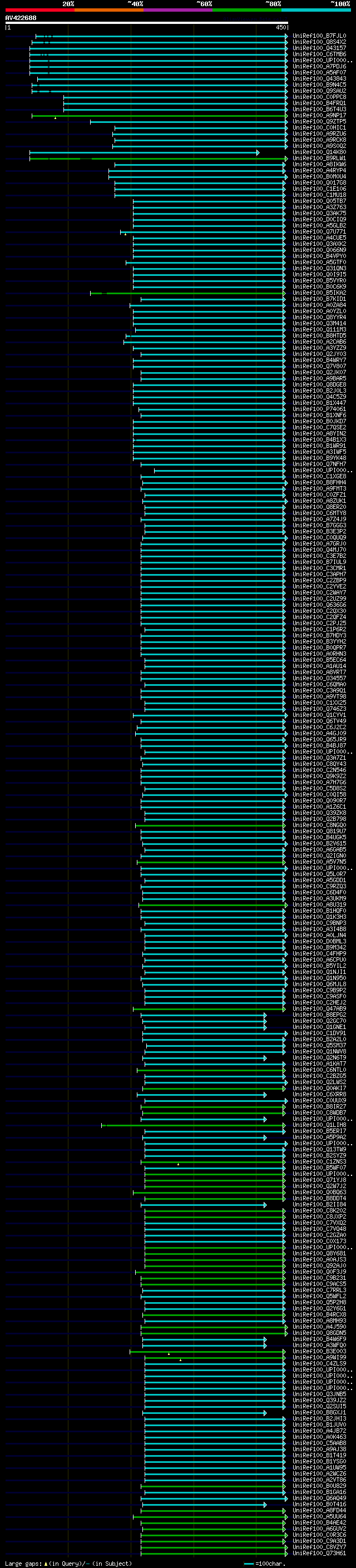Click the UniRef100_Q111M3 label
356x1568 pixels.
coord(319,329)
